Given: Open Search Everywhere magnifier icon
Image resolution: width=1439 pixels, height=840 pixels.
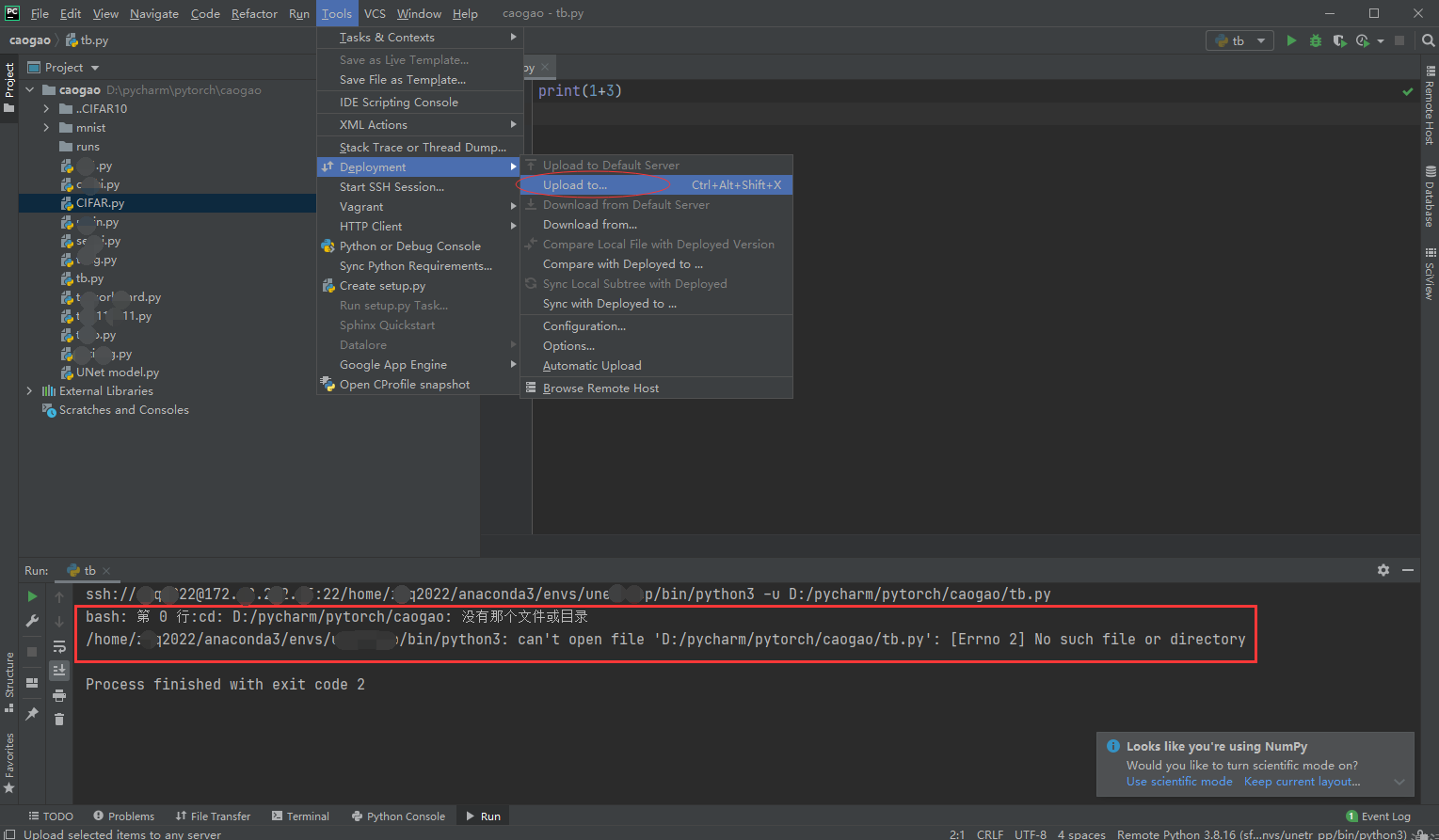Looking at the screenshot, I should coord(1428,40).
